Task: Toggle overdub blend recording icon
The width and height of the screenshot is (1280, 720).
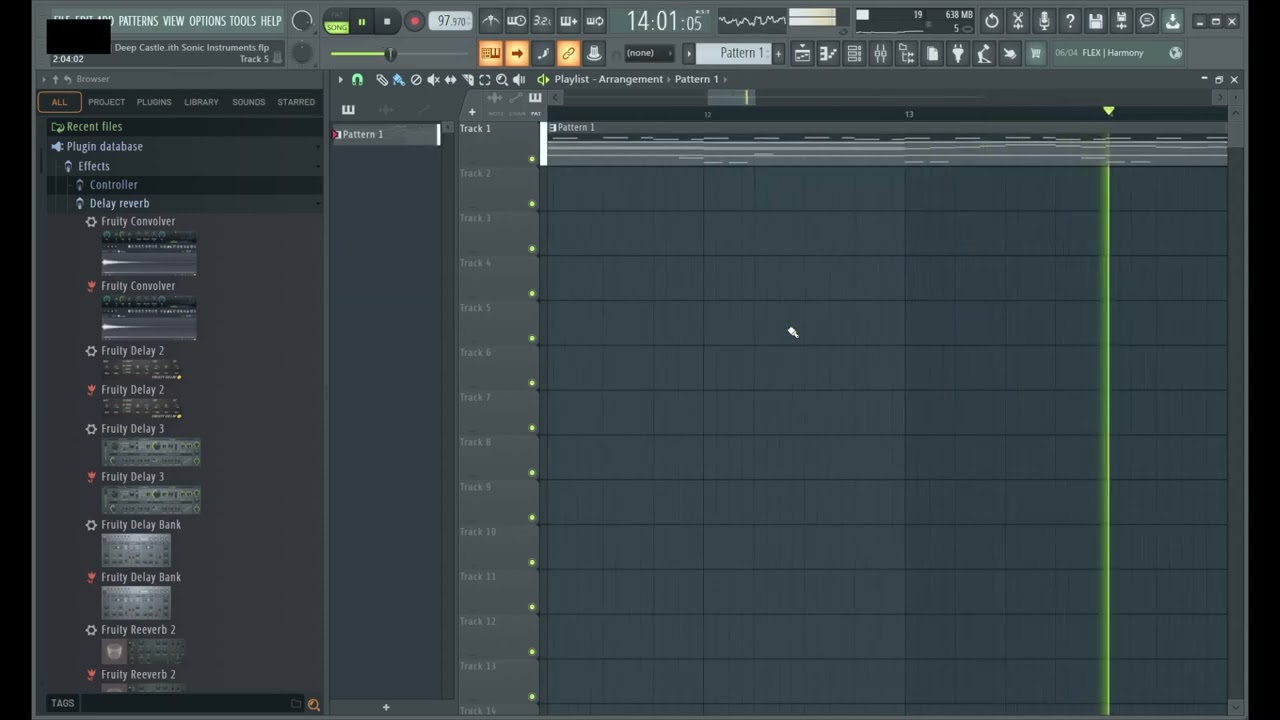Action: [x=568, y=20]
